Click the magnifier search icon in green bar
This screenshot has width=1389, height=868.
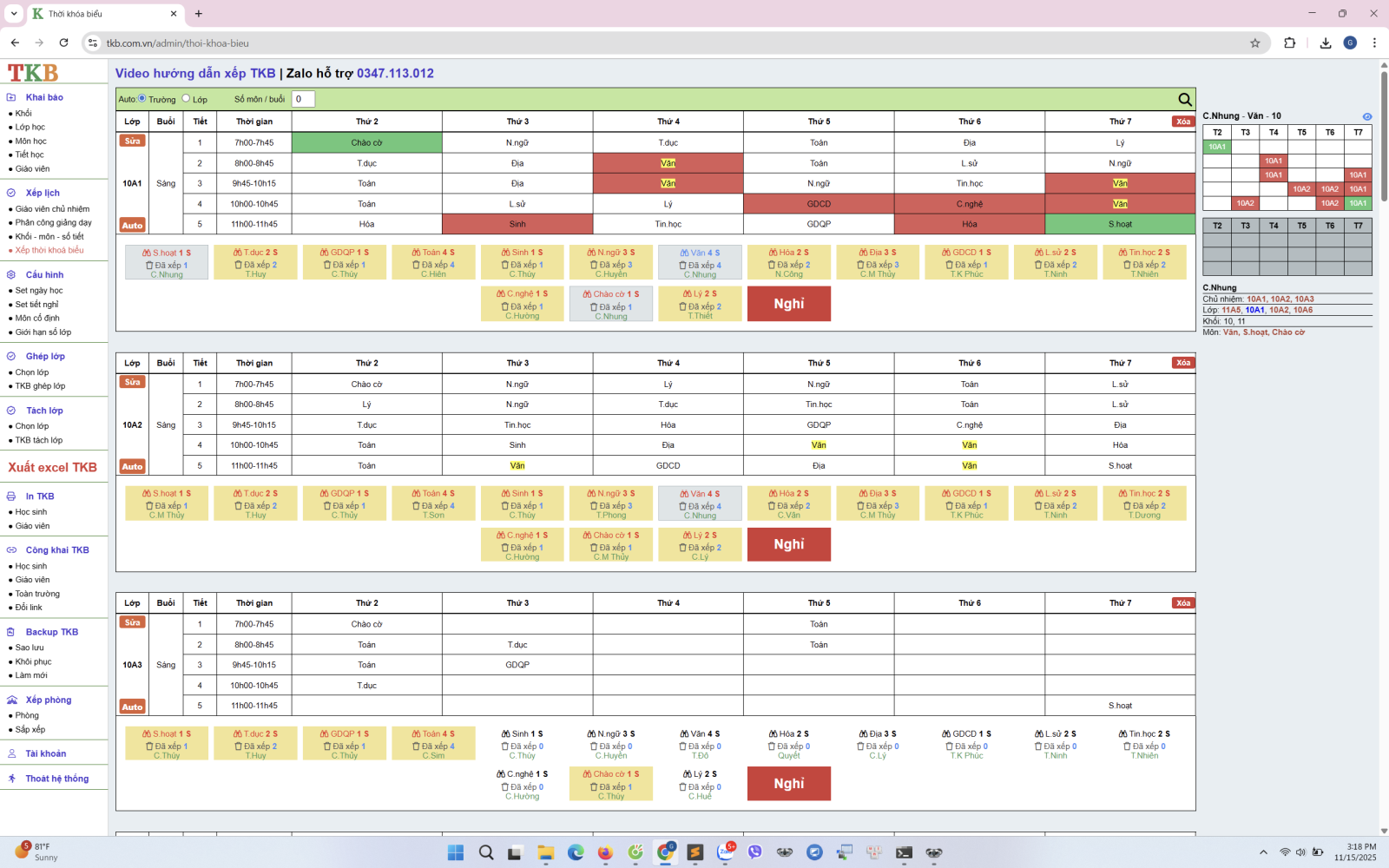pyautogui.click(x=1185, y=100)
